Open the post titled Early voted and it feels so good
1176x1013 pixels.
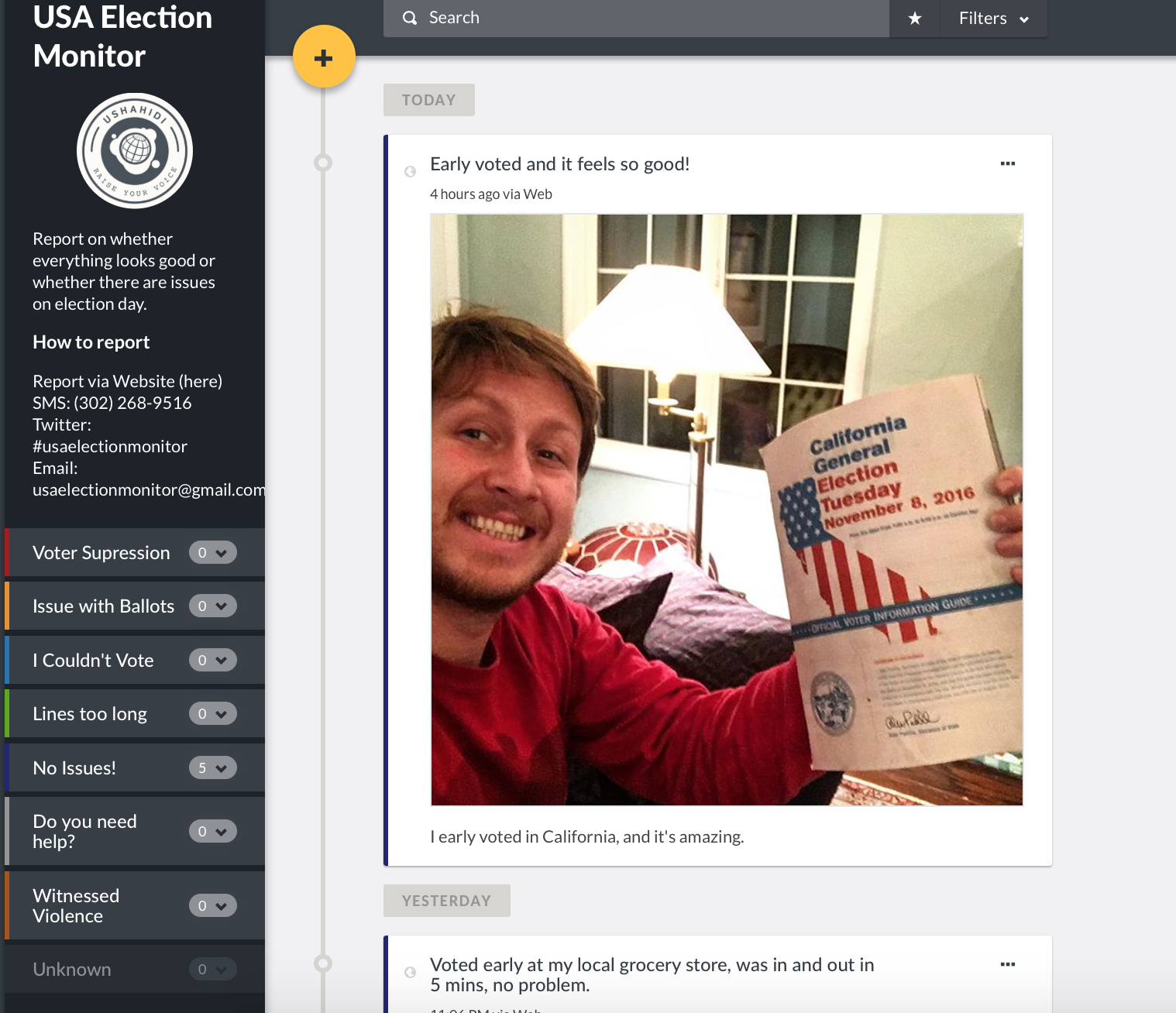pos(559,163)
